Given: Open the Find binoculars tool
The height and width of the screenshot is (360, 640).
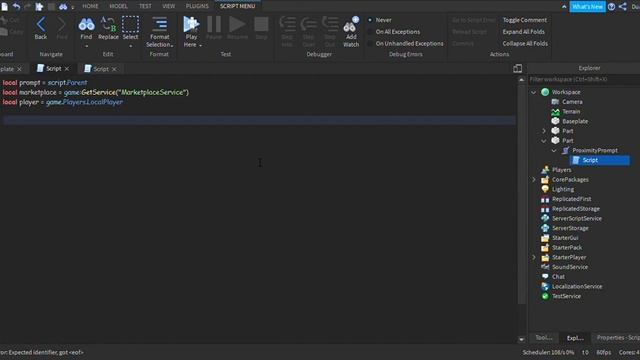Looking at the screenshot, I should (86, 24).
